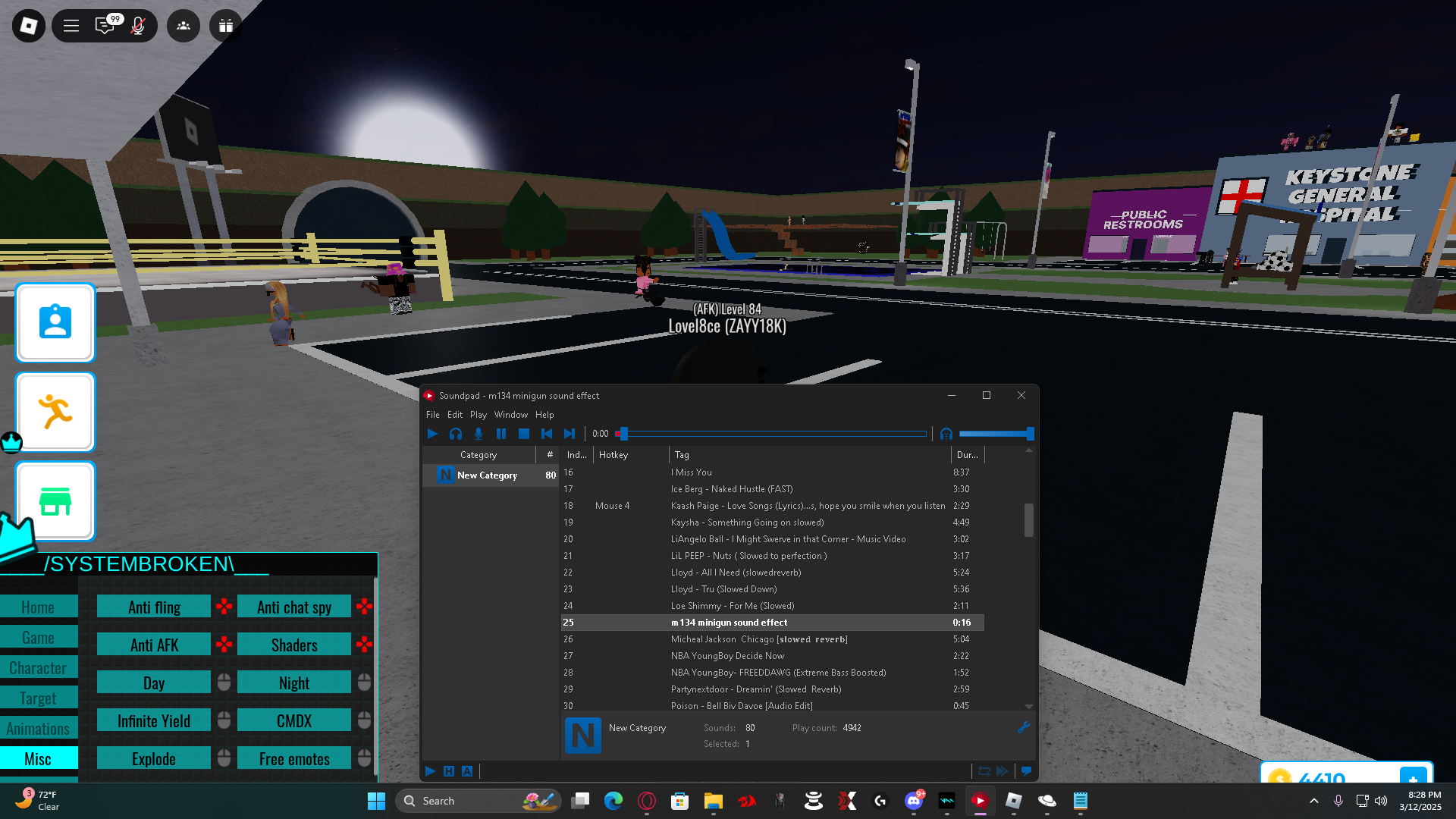Open File Explorer from the taskbar
The image size is (1456, 819).
[x=714, y=801]
